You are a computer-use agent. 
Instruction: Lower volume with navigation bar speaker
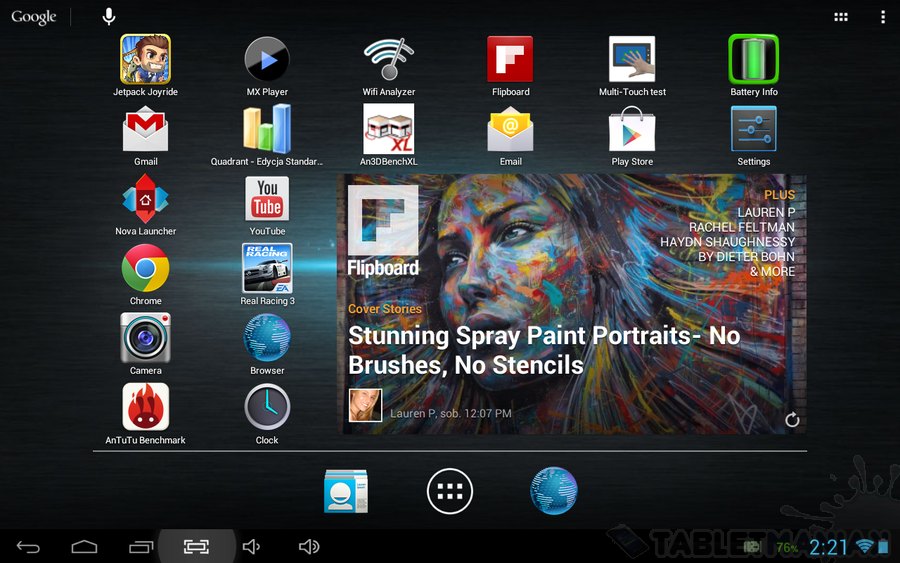(x=251, y=547)
